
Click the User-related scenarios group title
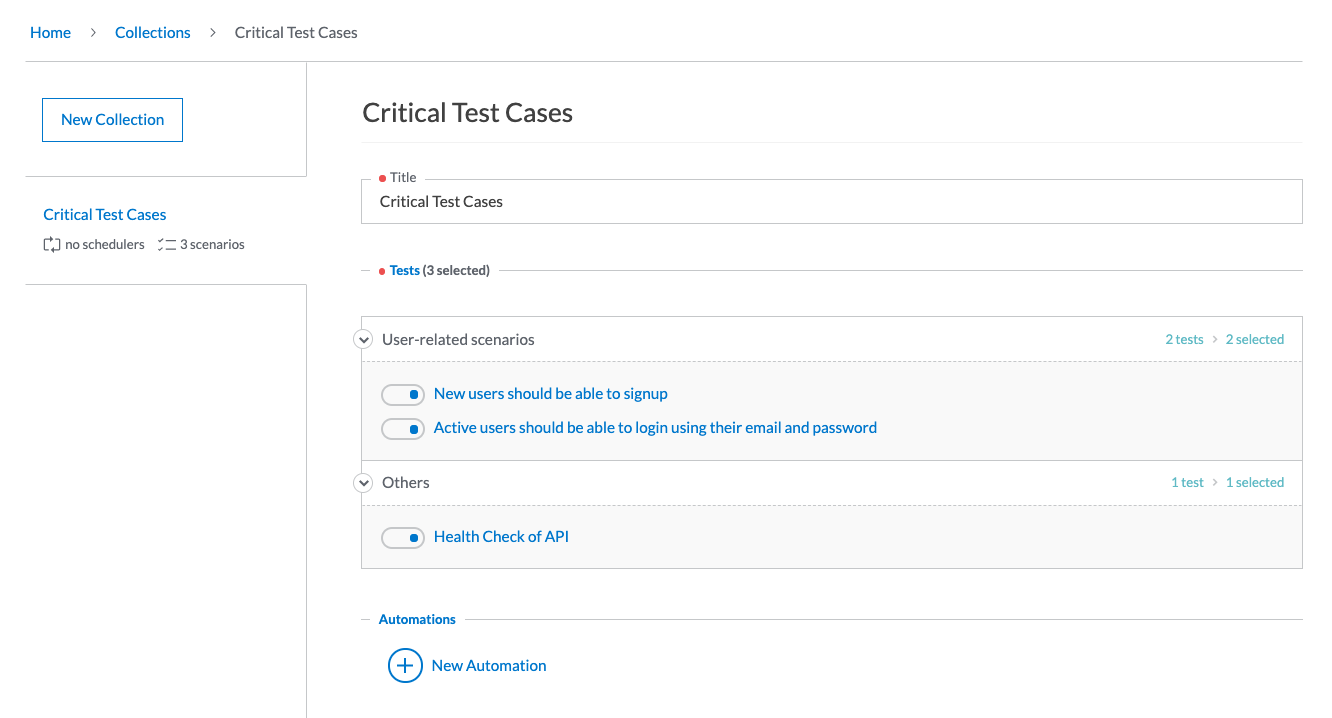click(458, 340)
